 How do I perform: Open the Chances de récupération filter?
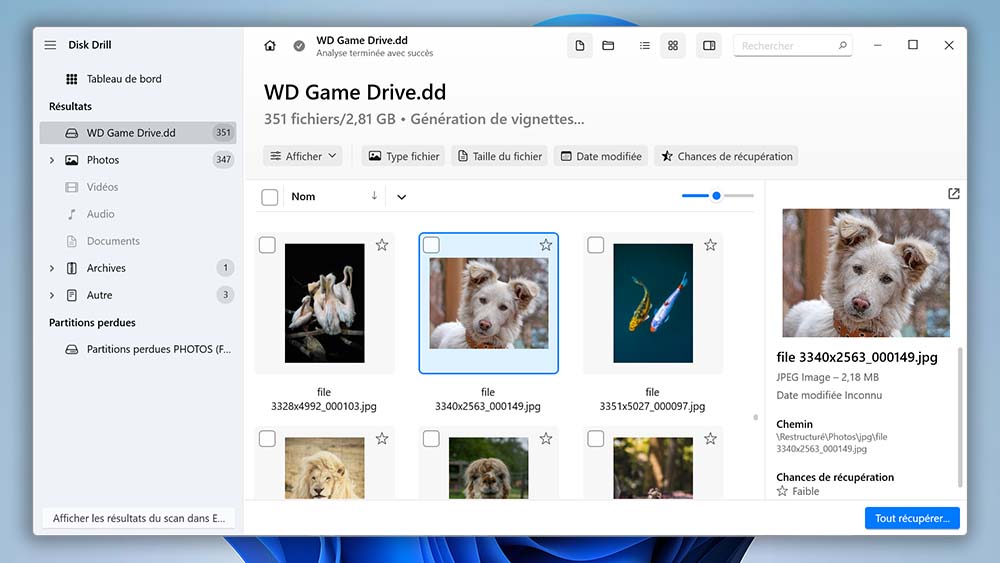pos(726,156)
